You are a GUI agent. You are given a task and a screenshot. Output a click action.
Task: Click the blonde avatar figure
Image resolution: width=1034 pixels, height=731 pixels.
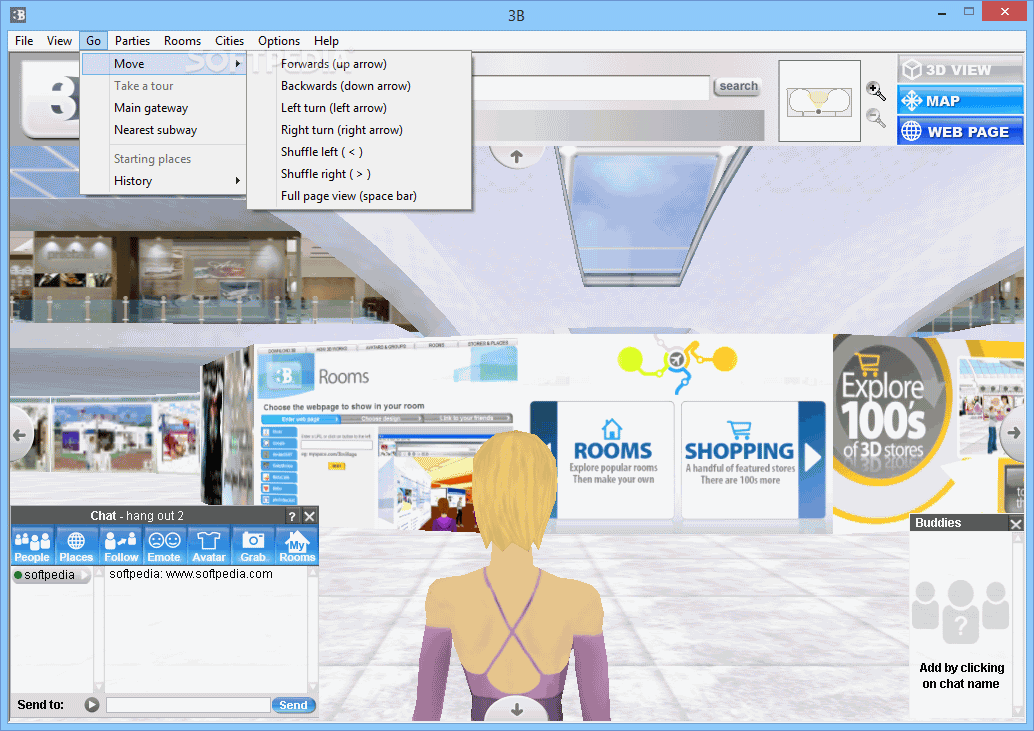pos(512,576)
